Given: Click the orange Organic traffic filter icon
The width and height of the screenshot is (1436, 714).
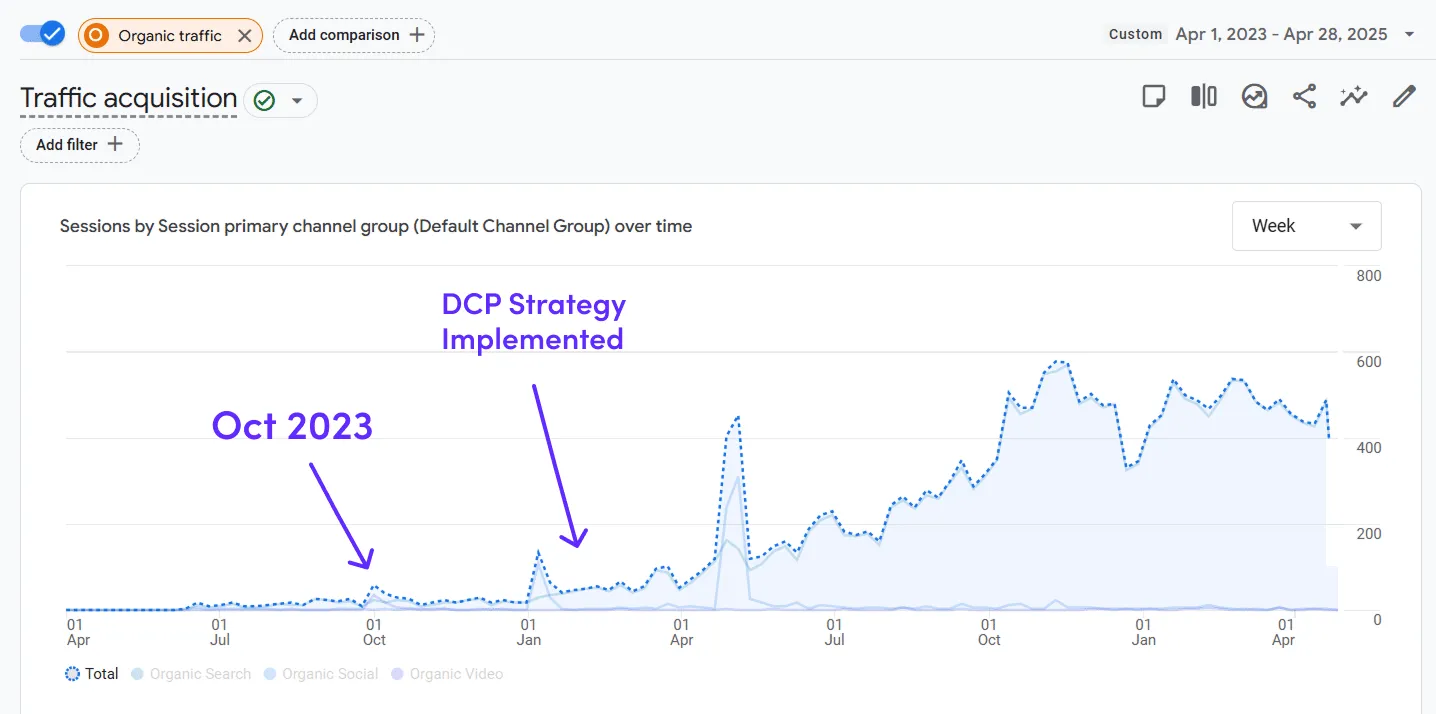Looking at the screenshot, I should [x=96, y=35].
